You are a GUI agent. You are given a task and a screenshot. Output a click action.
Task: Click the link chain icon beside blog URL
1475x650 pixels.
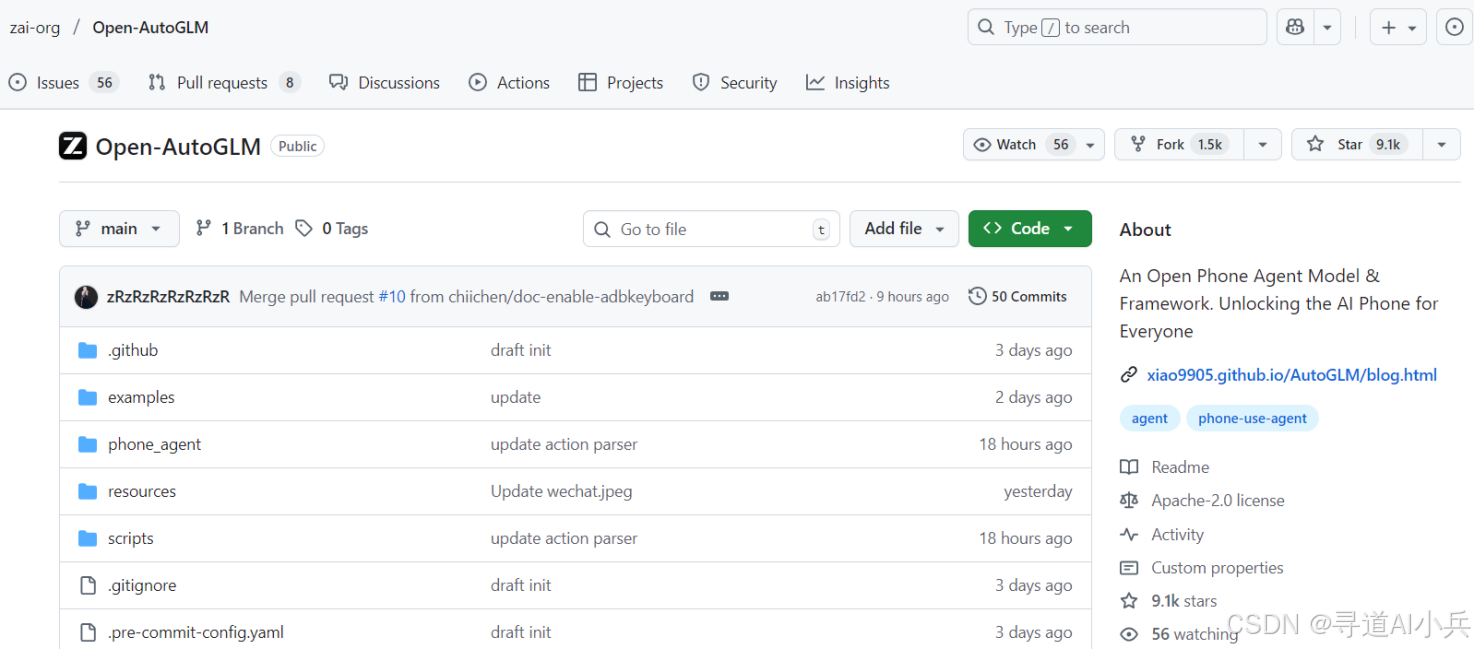pos(1129,375)
